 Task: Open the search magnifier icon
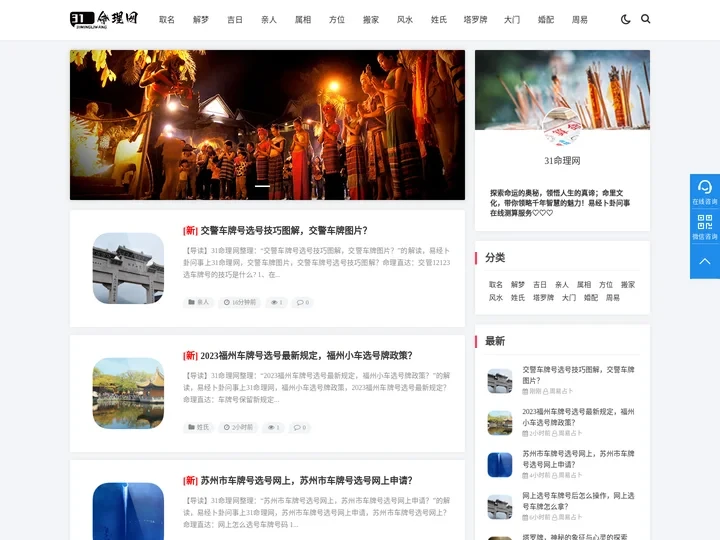[x=646, y=19]
